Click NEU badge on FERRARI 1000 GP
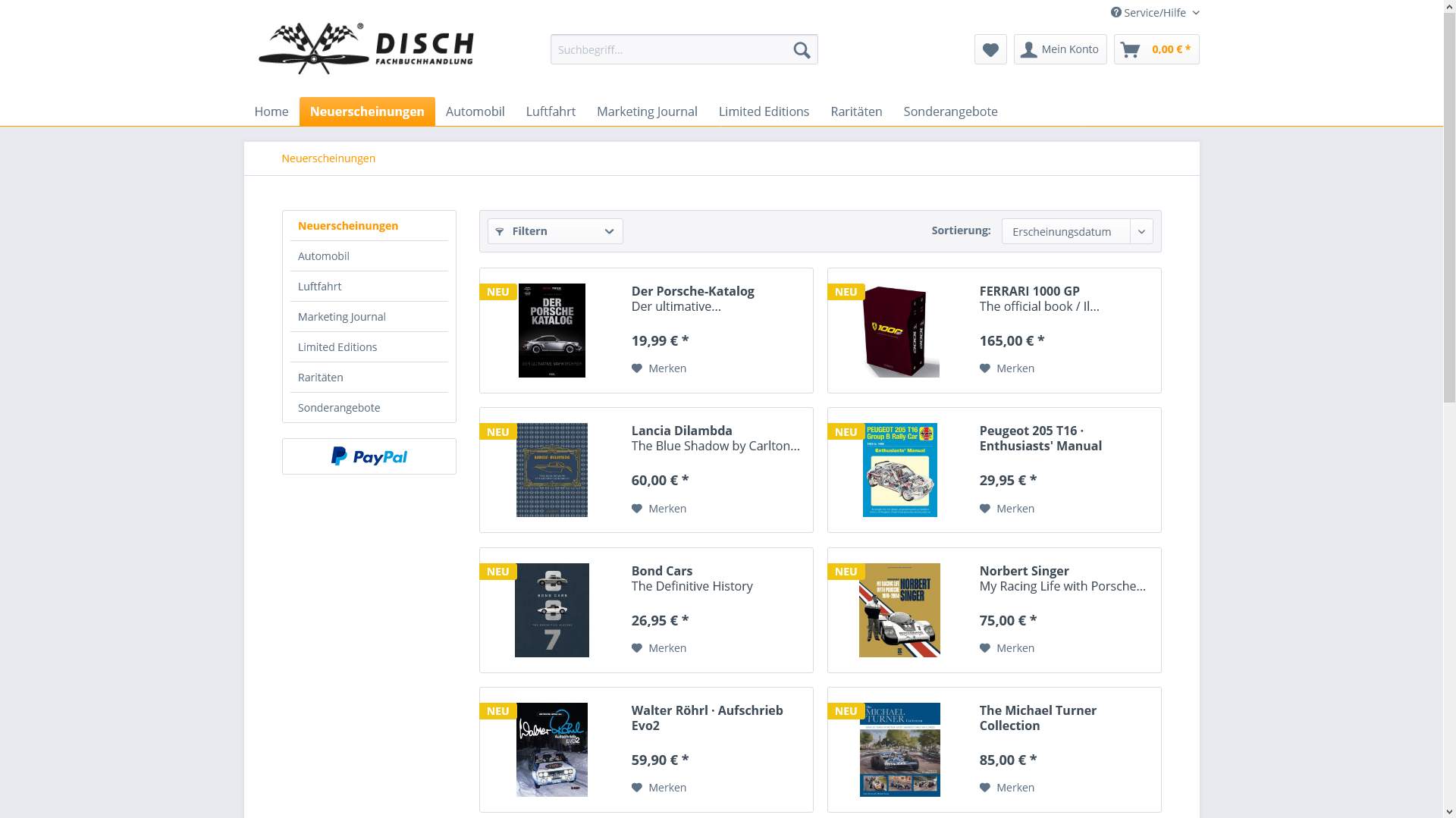The width and height of the screenshot is (1456, 818). click(x=846, y=292)
